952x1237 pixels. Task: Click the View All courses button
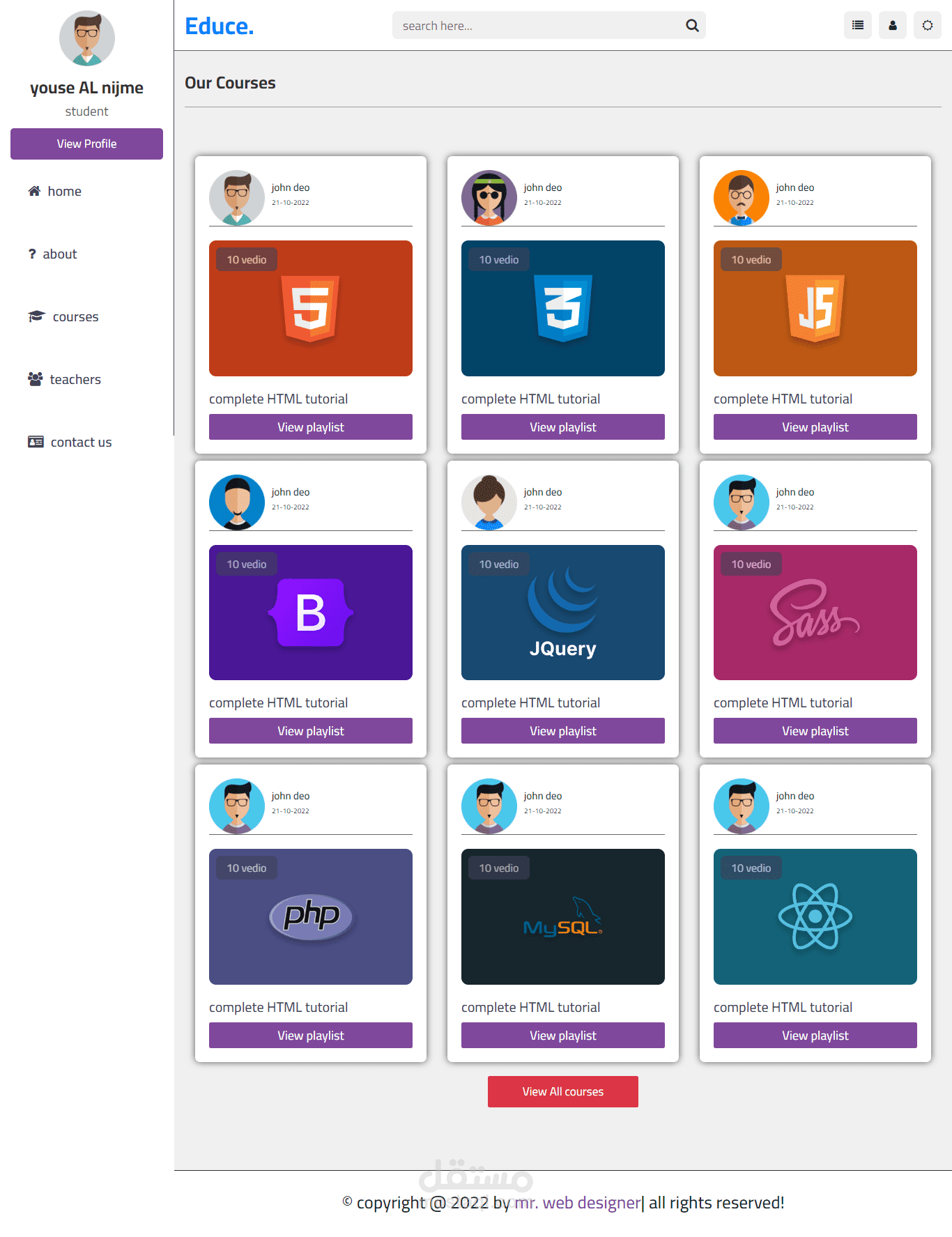563,1091
